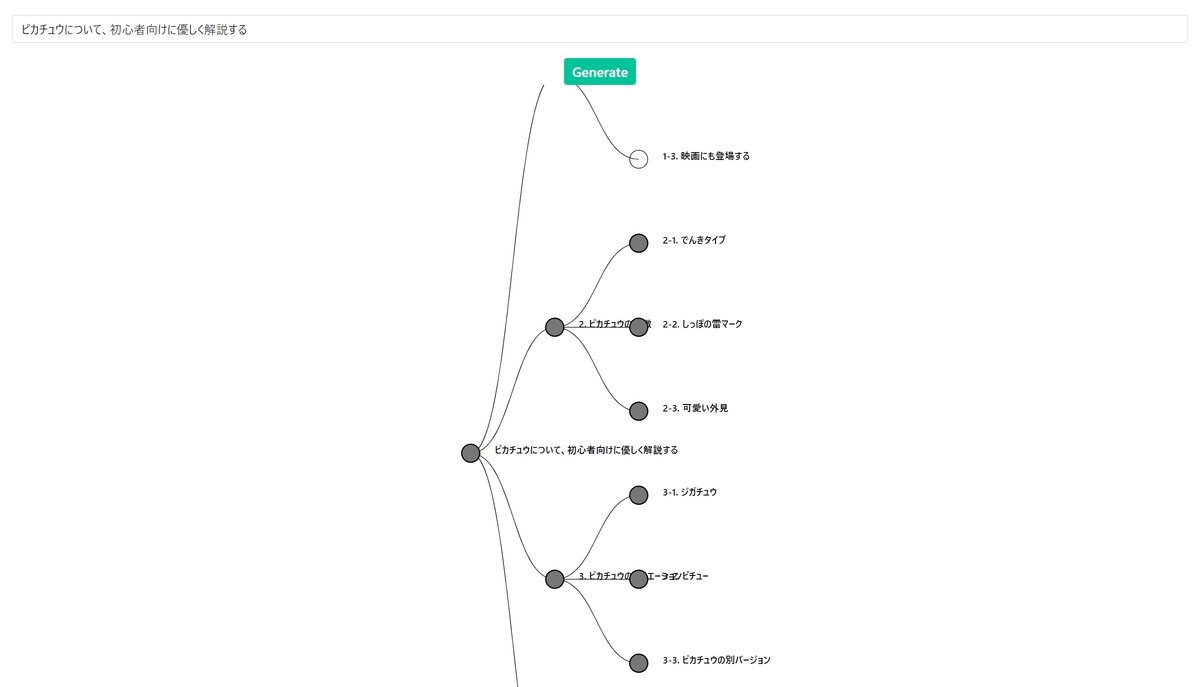Image resolution: width=1200 pixels, height=687 pixels.
Task: Click the circle for node 3-2
Action: 639,578
